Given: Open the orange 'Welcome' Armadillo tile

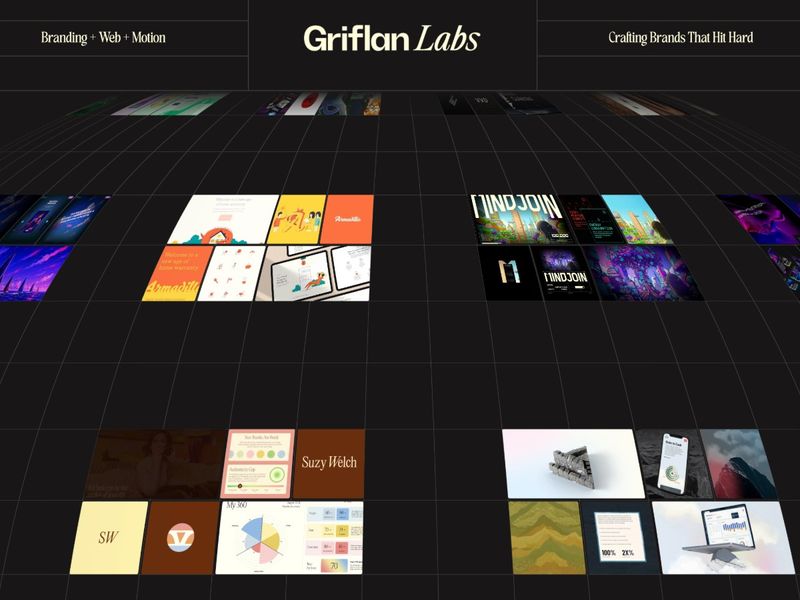Looking at the screenshot, I should (x=177, y=273).
